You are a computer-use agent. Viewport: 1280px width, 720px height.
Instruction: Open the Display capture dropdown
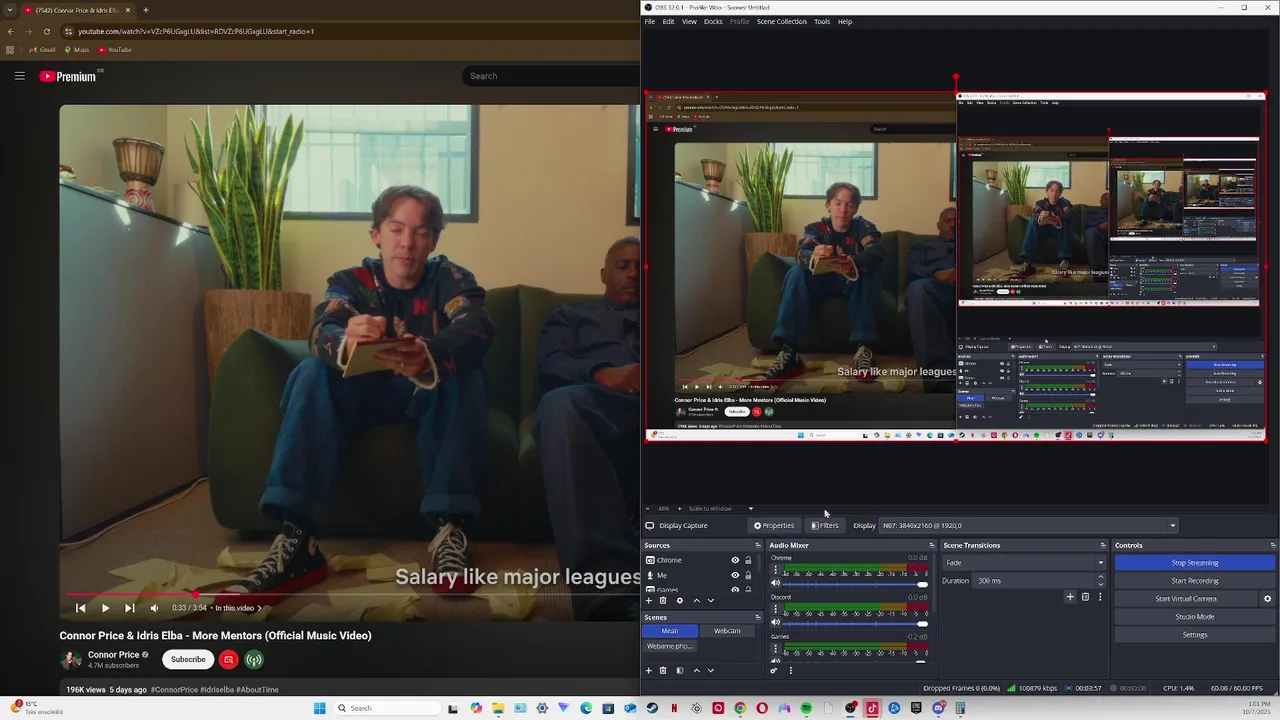1028,525
